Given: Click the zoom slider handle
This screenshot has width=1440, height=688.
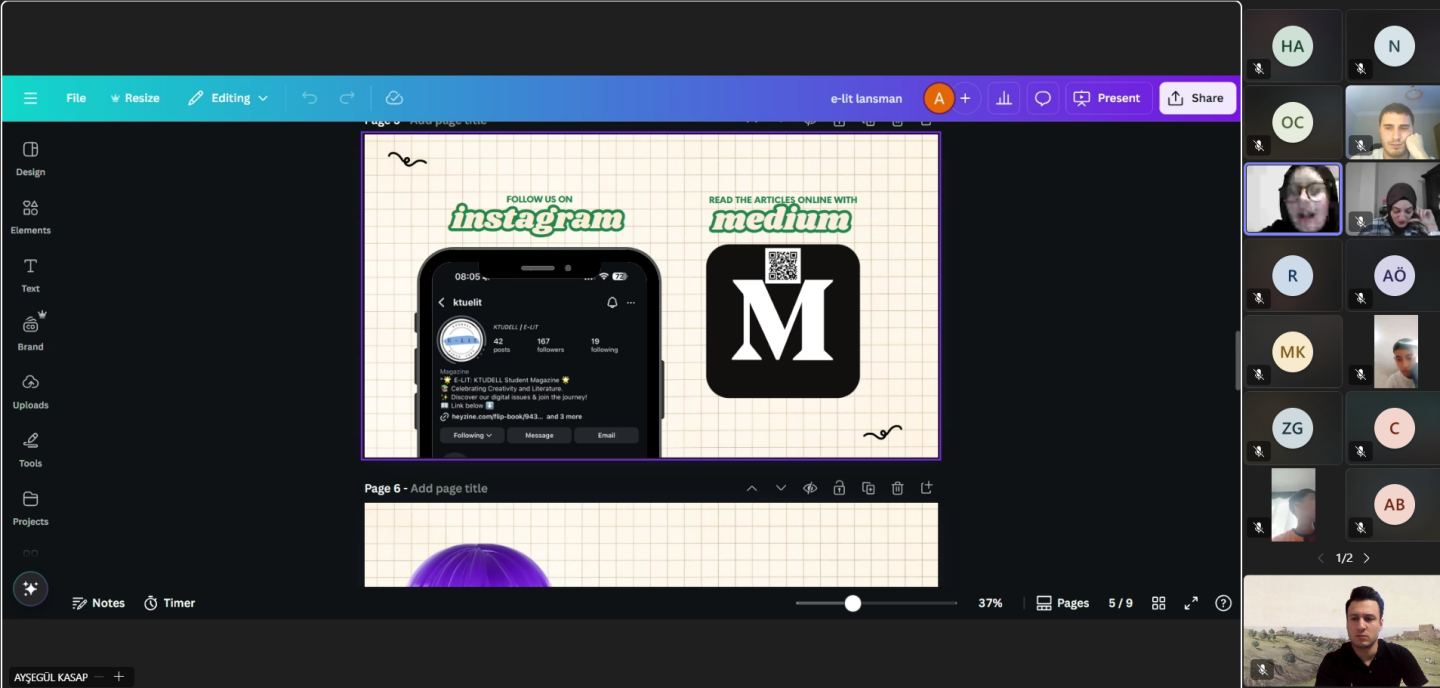Looking at the screenshot, I should click(853, 603).
